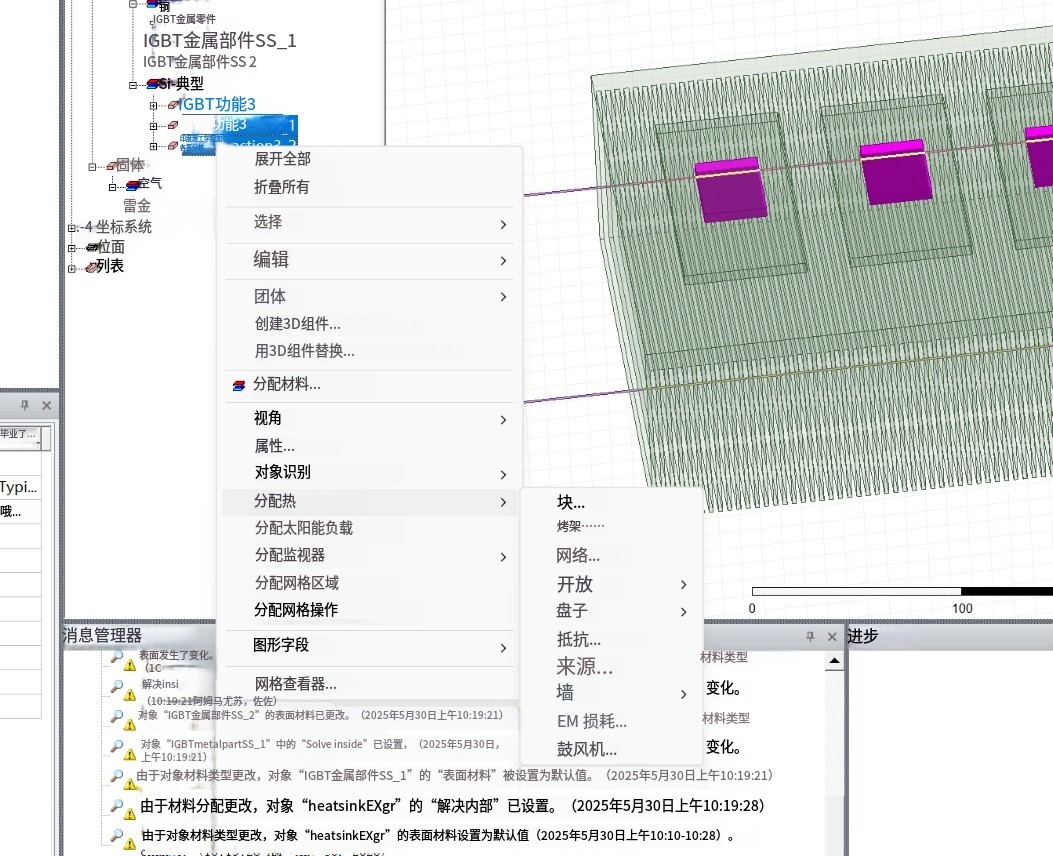Expand the 坐标系统 tree node
The height and width of the screenshot is (856, 1053).
point(72,226)
